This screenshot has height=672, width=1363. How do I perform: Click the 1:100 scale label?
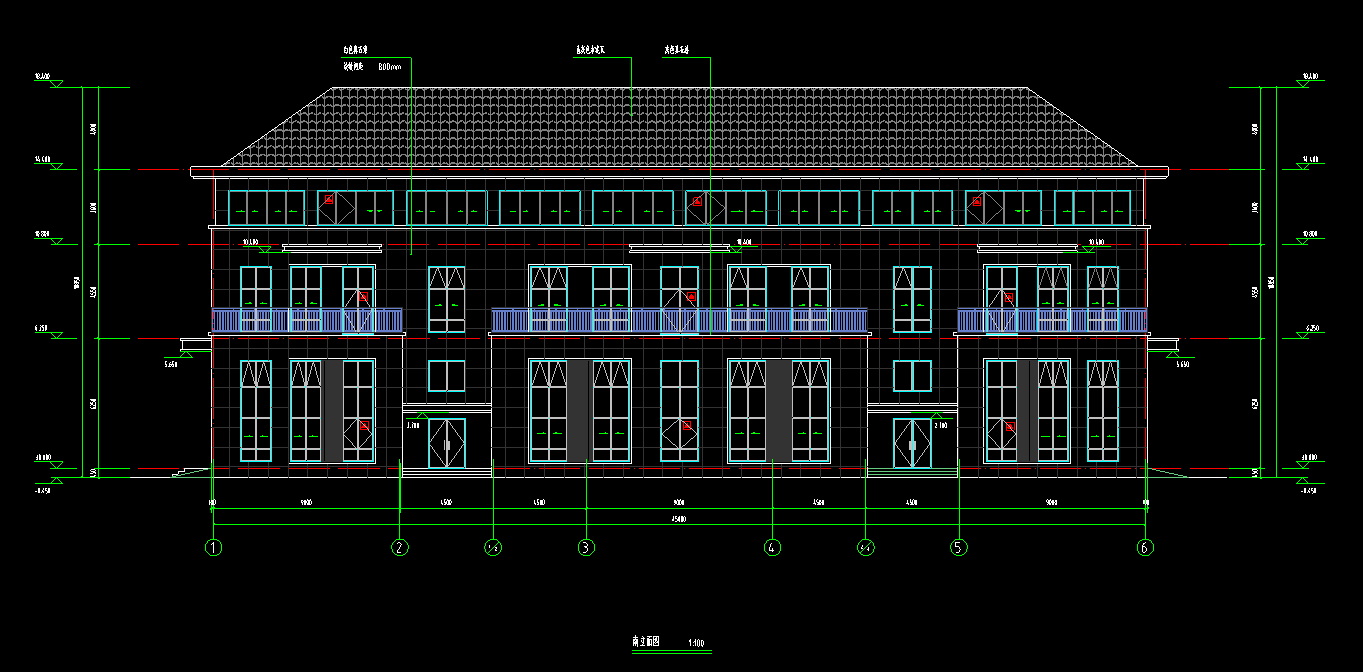(x=698, y=641)
